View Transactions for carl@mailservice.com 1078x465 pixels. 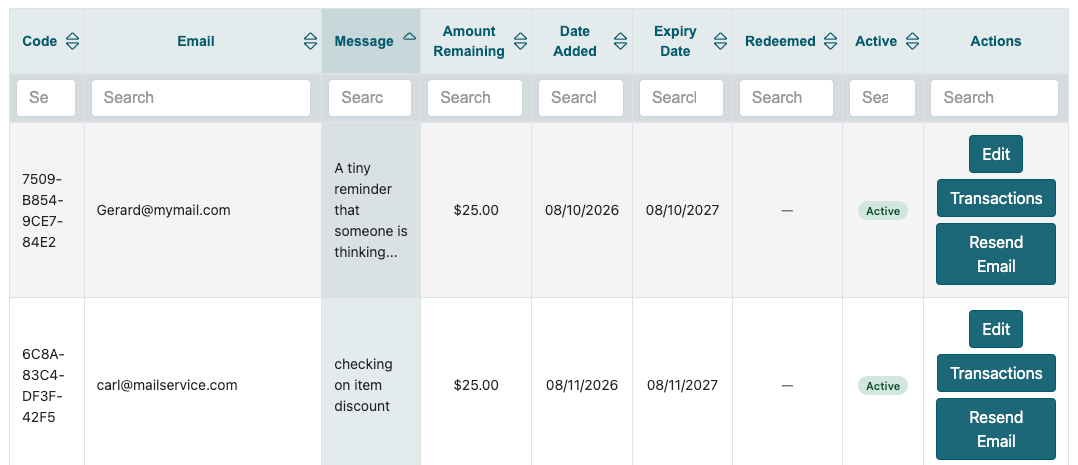click(996, 373)
